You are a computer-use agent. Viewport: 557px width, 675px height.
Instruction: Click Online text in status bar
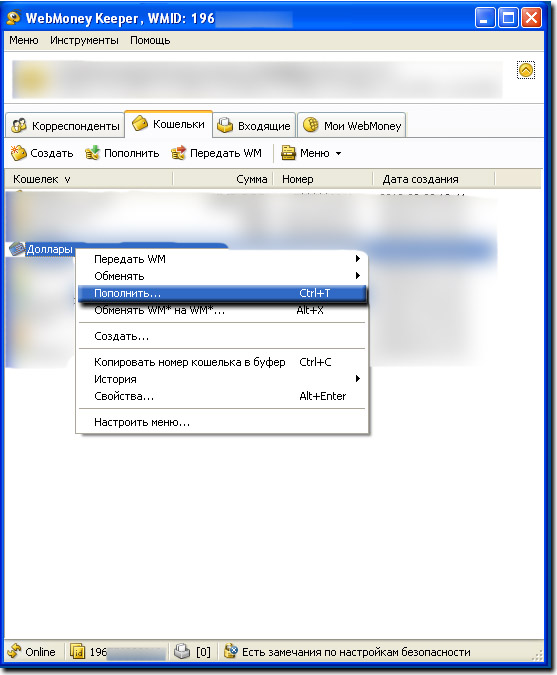coord(40,652)
